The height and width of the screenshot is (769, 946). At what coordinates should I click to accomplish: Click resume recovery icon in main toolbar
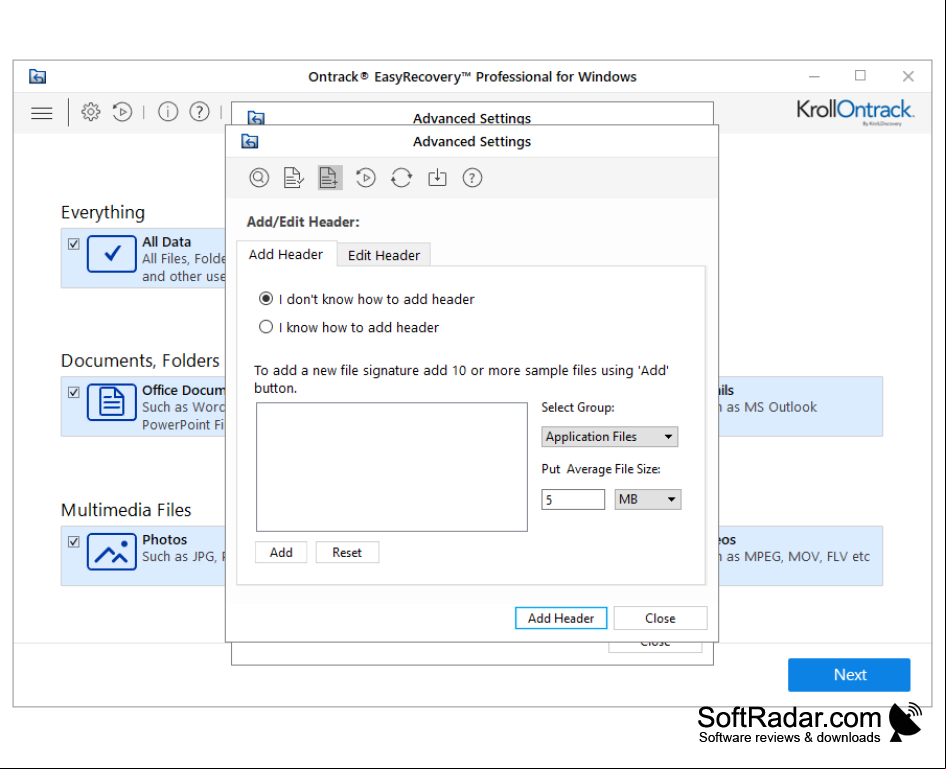pyautogui.click(x=122, y=112)
